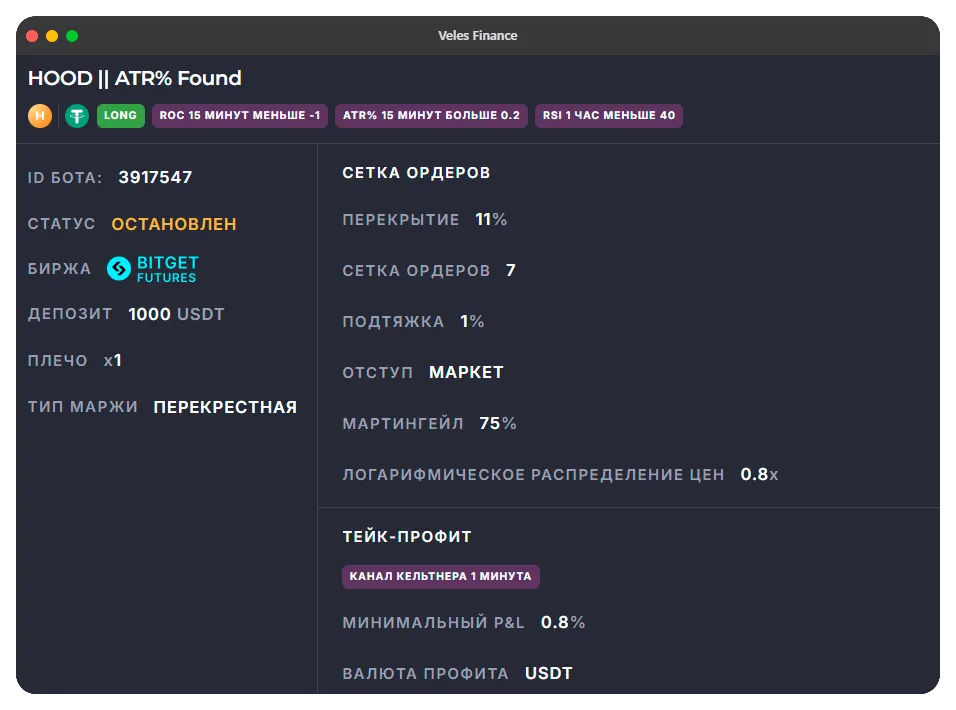This screenshot has width=956, height=710.
Task: Click the ПЕРЕКРЕСТНАЯ margin type value
Action: pyautogui.click(x=225, y=407)
